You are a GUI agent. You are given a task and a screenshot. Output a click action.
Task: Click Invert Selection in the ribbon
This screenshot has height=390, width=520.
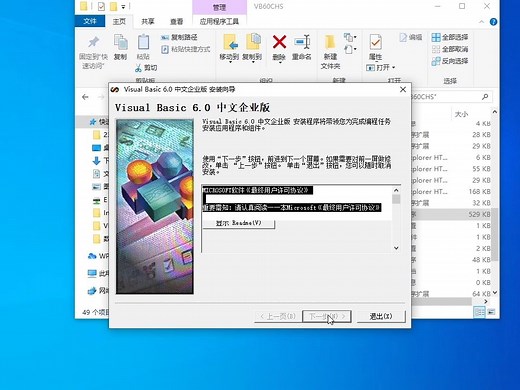tap(450, 61)
